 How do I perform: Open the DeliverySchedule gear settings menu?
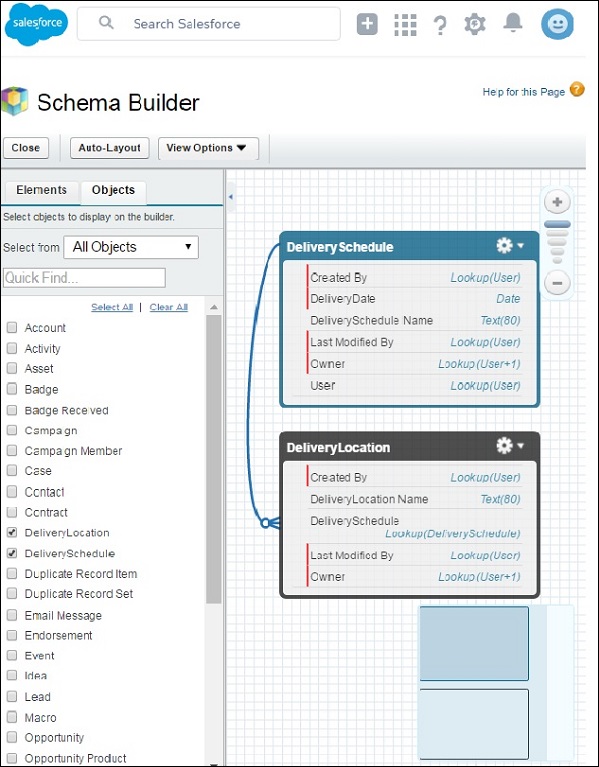click(x=510, y=246)
